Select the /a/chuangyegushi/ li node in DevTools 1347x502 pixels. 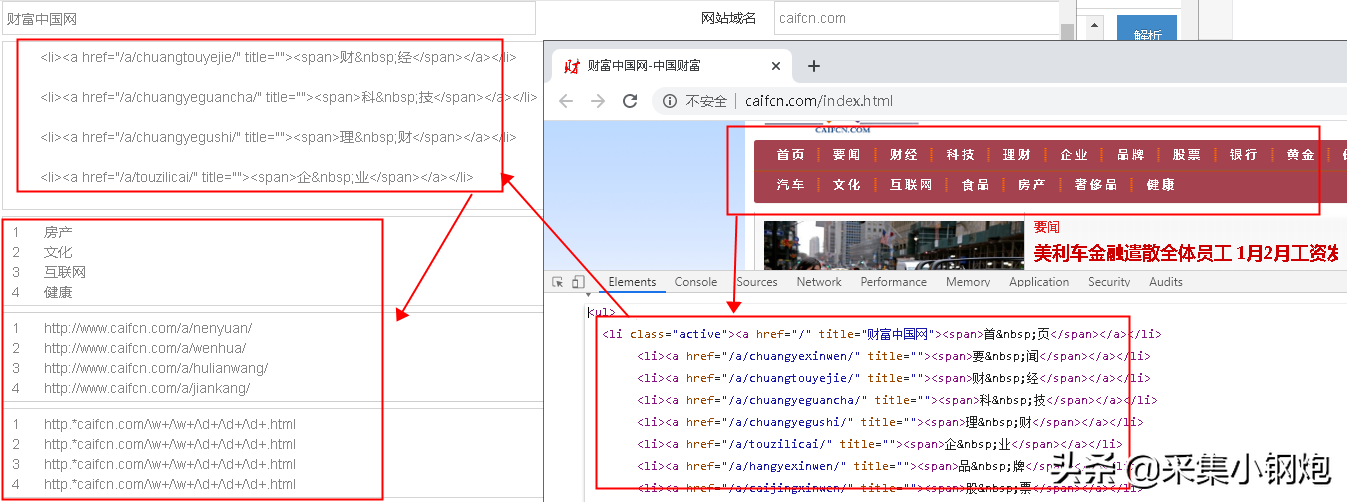(x=890, y=422)
